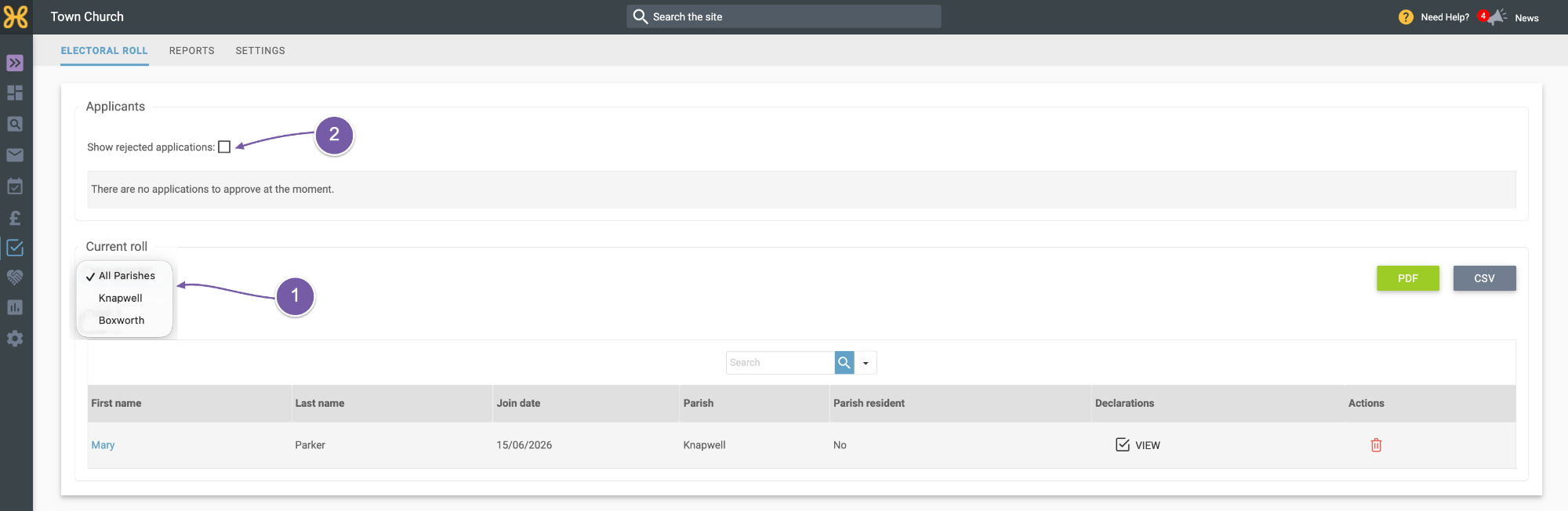The width and height of the screenshot is (1568, 511).
Task: Open search options dropdown arrow
Action: click(x=866, y=363)
